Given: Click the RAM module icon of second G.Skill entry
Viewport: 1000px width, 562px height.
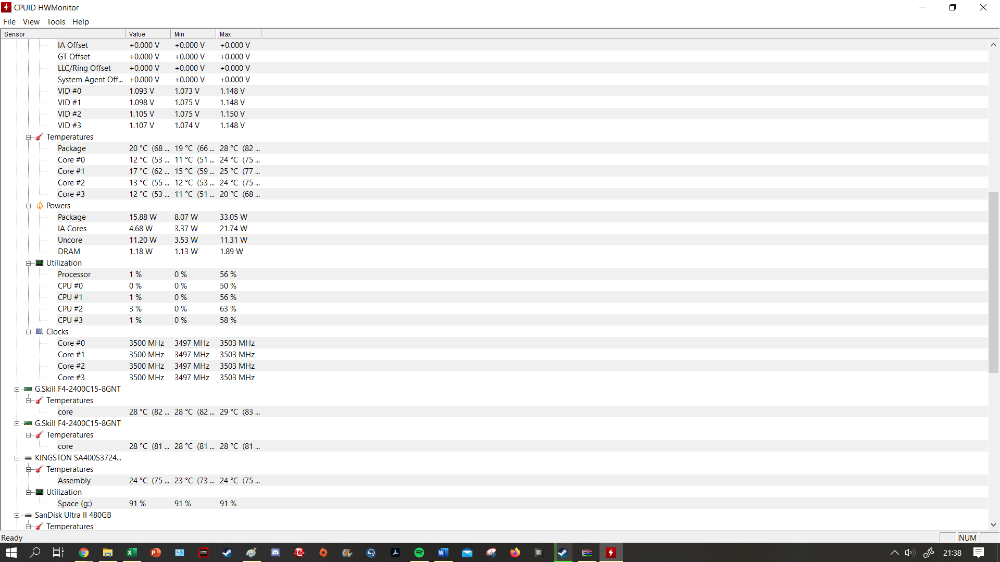Looking at the screenshot, I should (x=28, y=423).
